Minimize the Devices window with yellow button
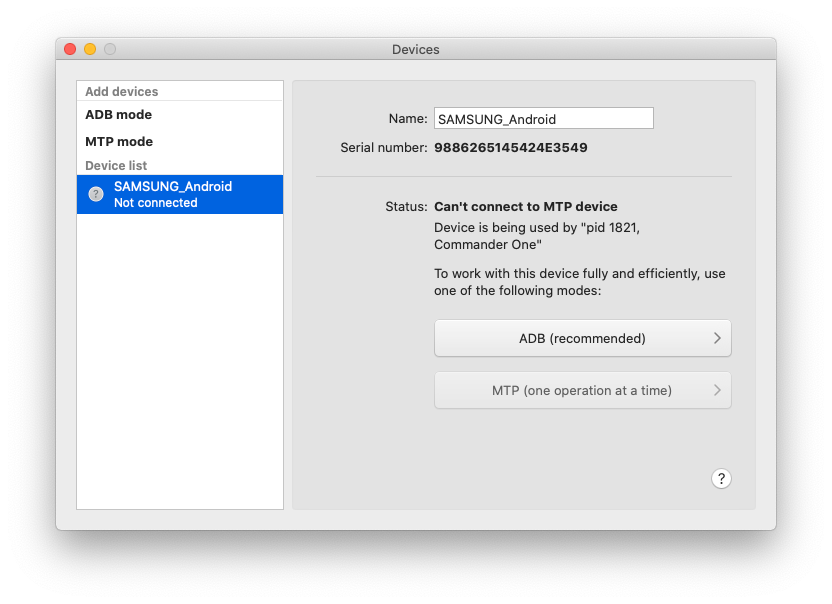832x604 pixels. point(90,49)
